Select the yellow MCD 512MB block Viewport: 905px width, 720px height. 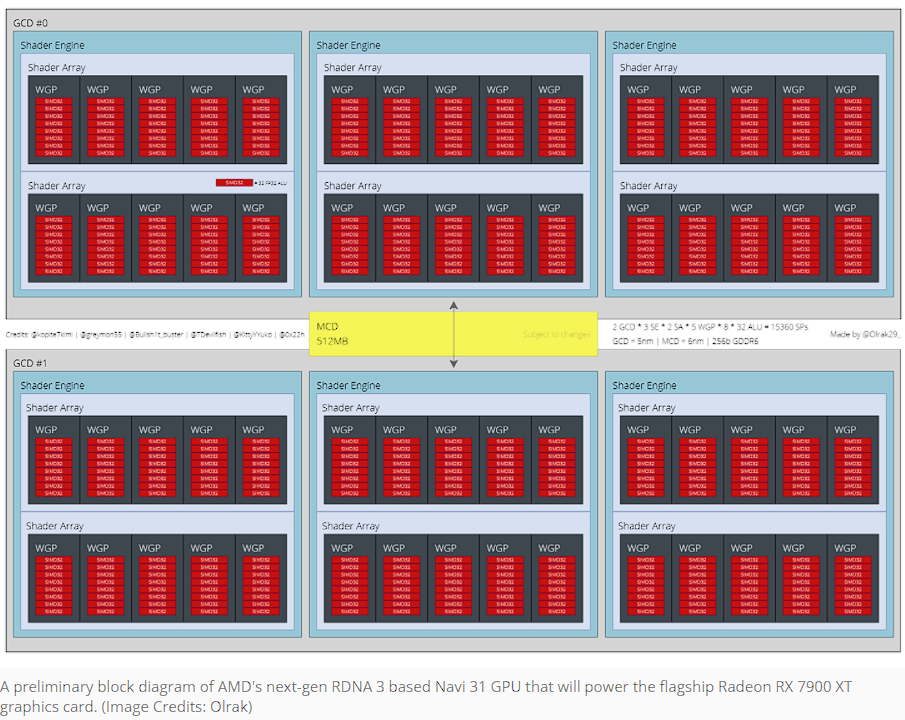point(453,334)
